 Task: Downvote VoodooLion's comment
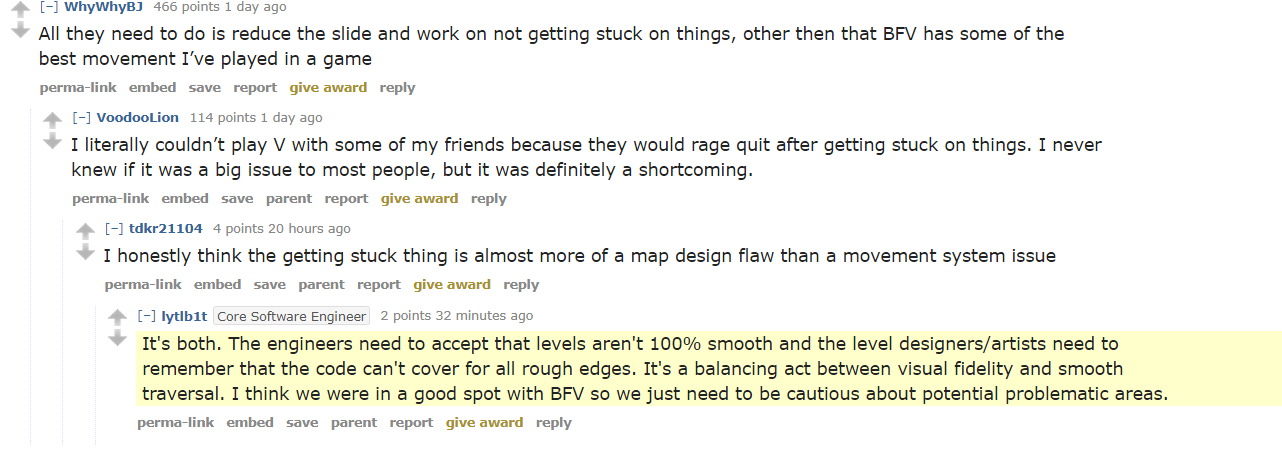[x=53, y=142]
